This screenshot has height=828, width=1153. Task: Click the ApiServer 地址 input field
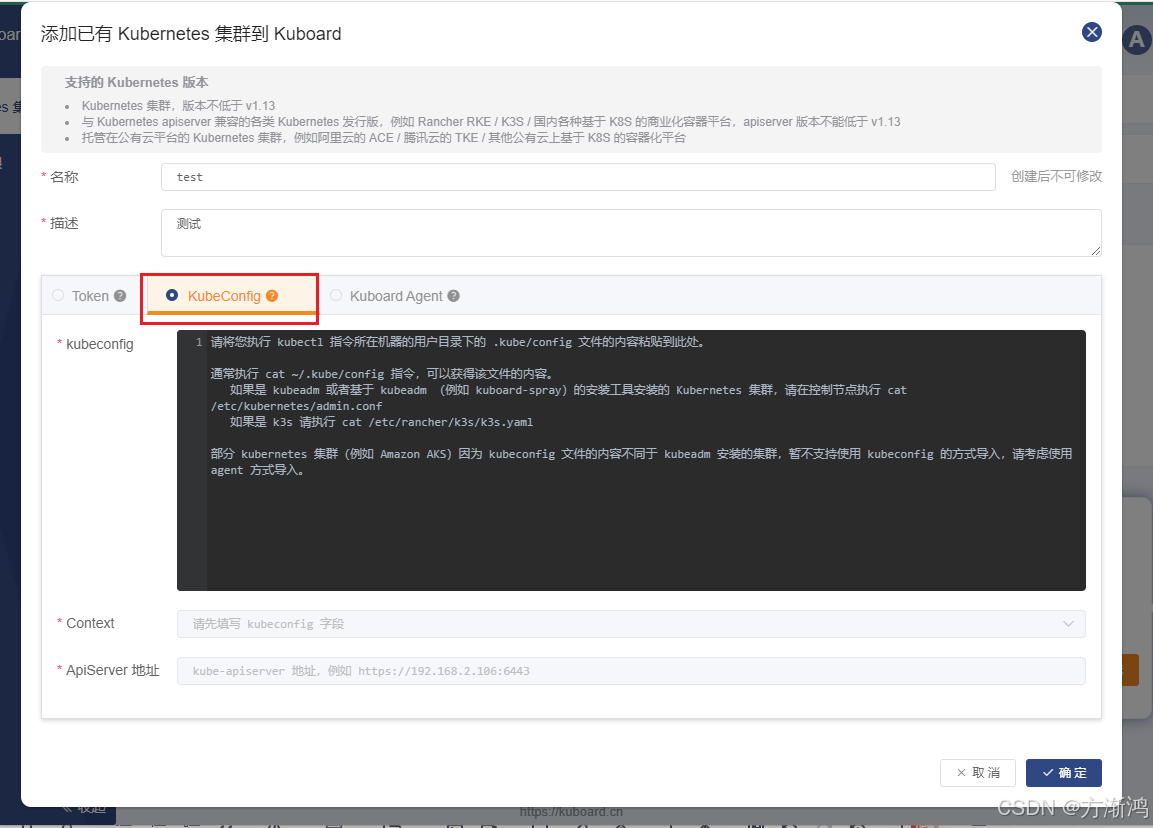(x=631, y=671)
